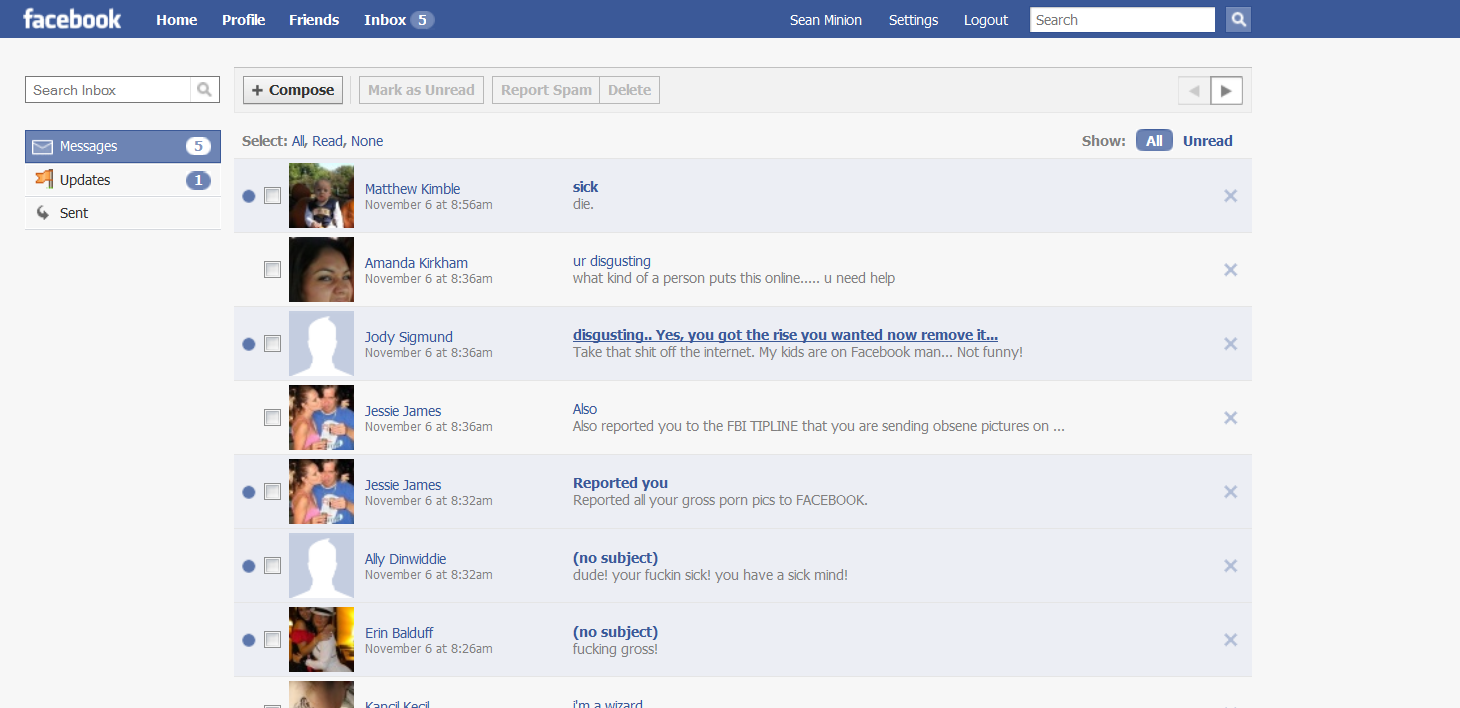This screenshot has height=708, width=1460.
Task: Open the Inbox menu item
Action: pyautogui.click(x=385, y=20)
